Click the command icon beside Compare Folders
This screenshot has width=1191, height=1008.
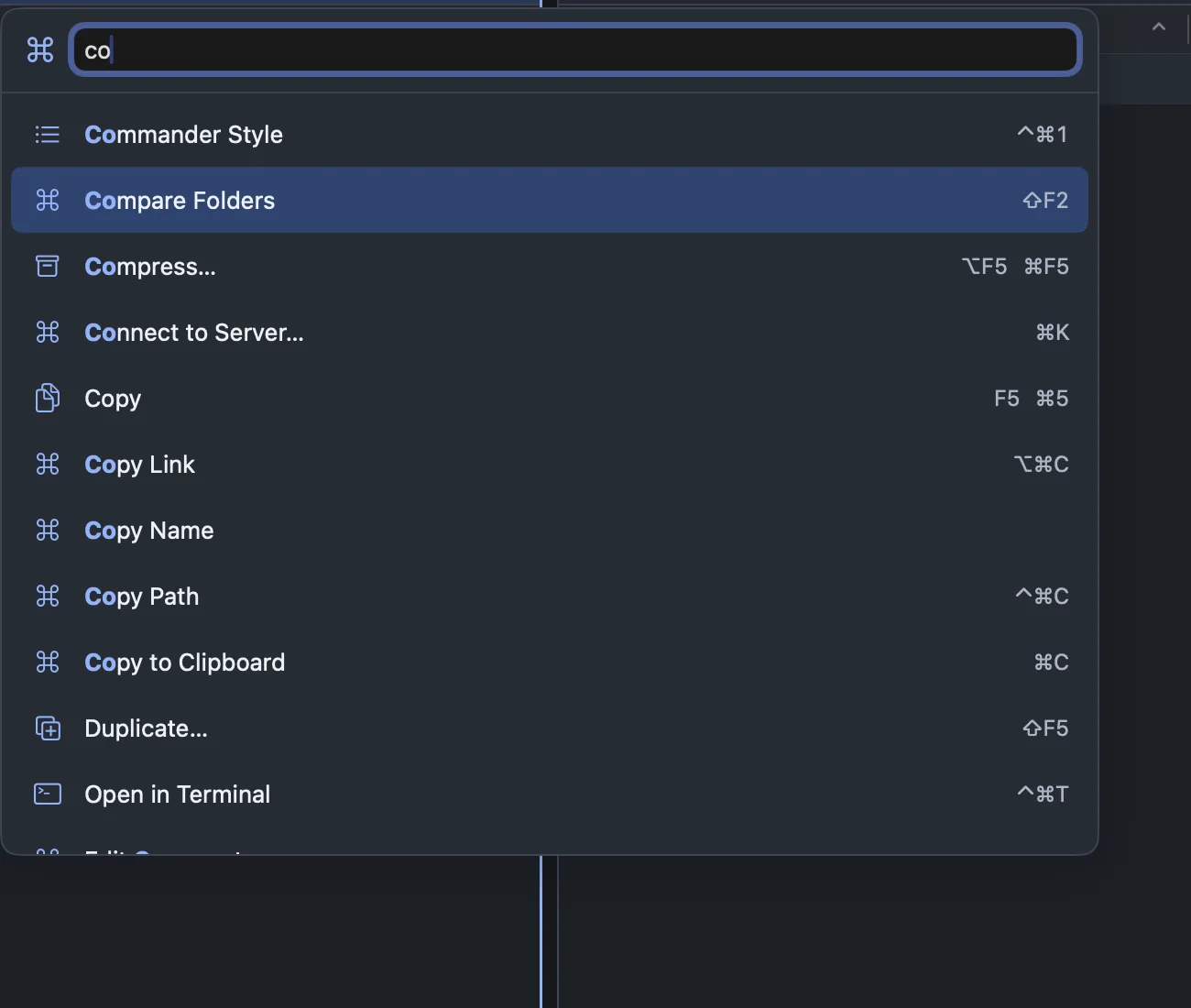[48, 200]
